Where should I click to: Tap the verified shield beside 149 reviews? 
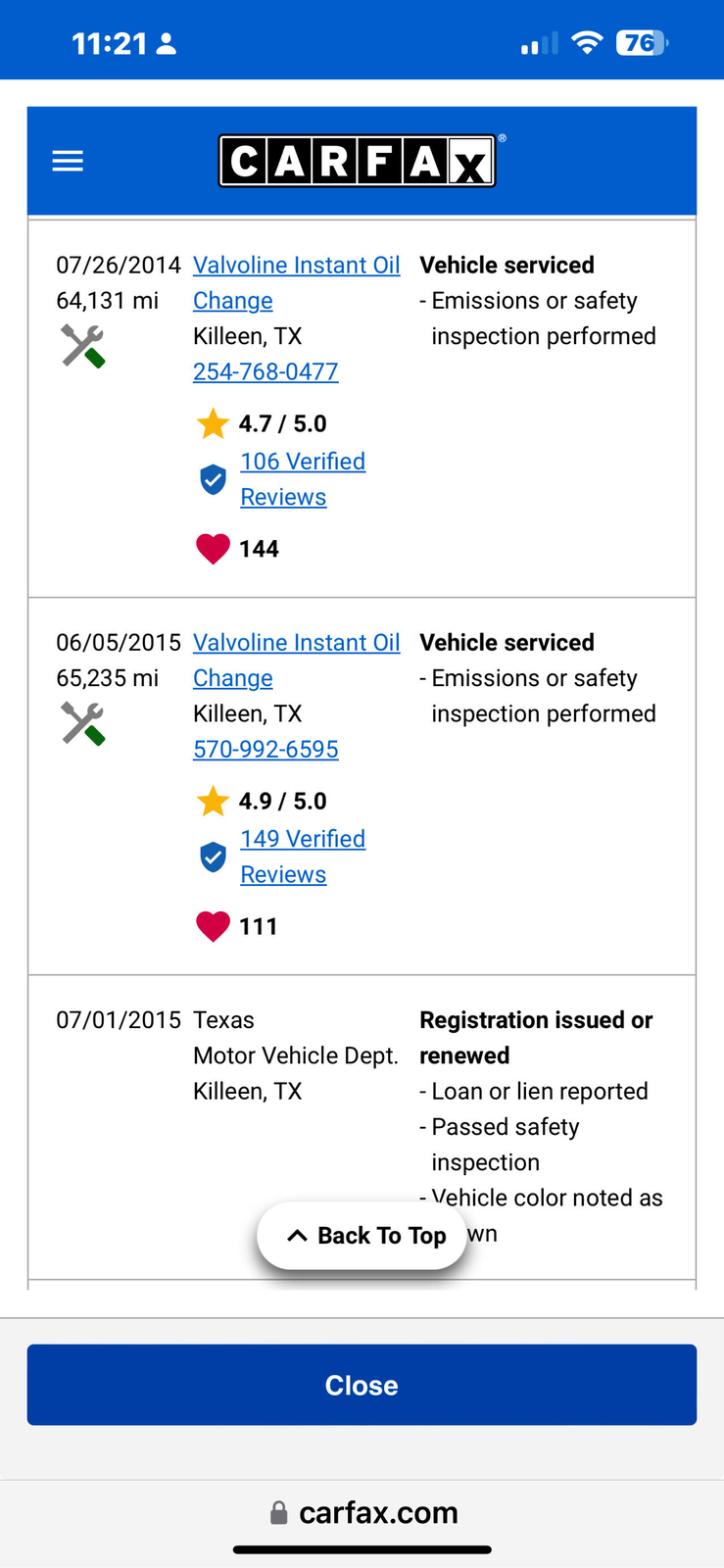(x=213, y=857)
